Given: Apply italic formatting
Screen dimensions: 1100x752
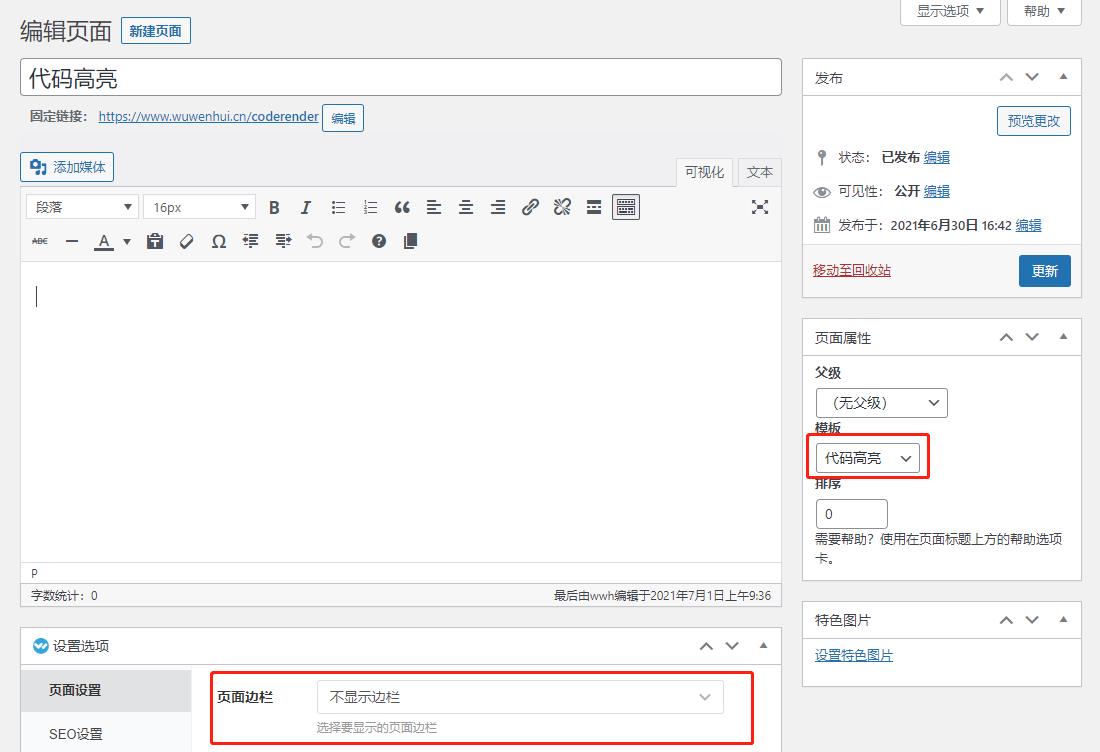Looking at the screenshot, I should click(x=306, y=207).
